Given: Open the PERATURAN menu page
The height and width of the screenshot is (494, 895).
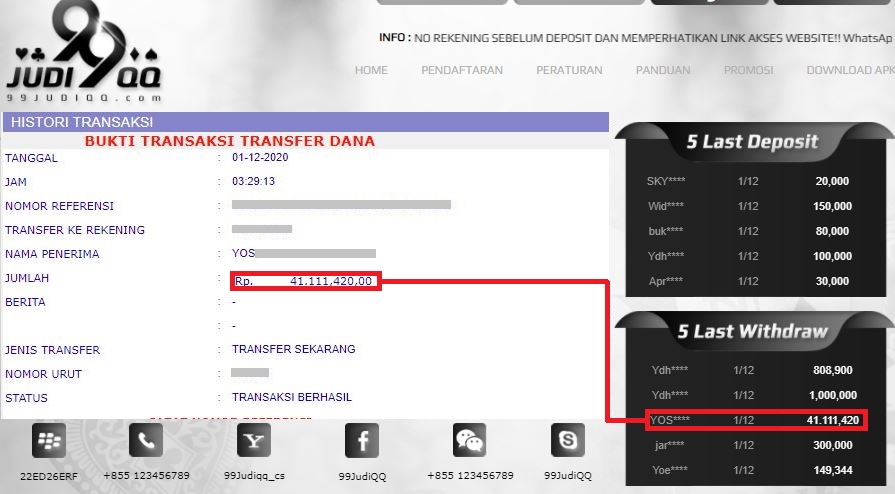Looking at the screenshot, I should 569,70.
